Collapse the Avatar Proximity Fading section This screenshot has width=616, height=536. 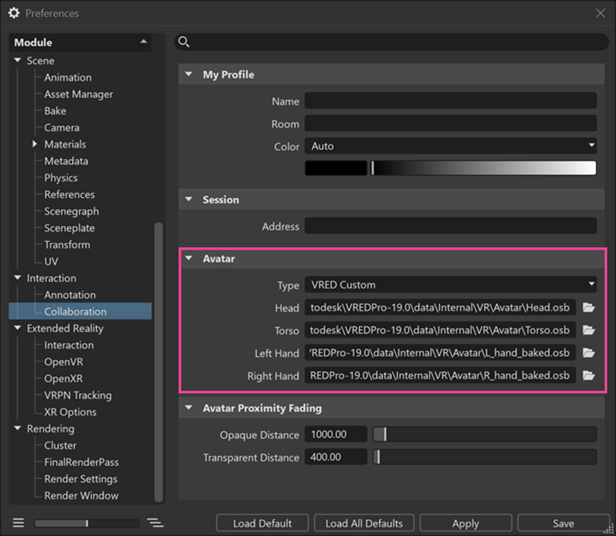(189, 408)
